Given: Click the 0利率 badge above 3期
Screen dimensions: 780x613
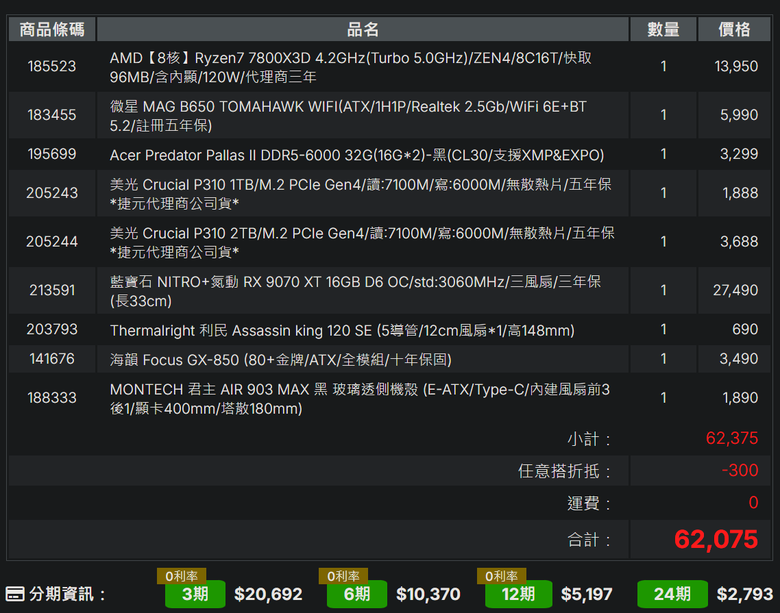Looking at the screenshot, I should tap(182, 576).
